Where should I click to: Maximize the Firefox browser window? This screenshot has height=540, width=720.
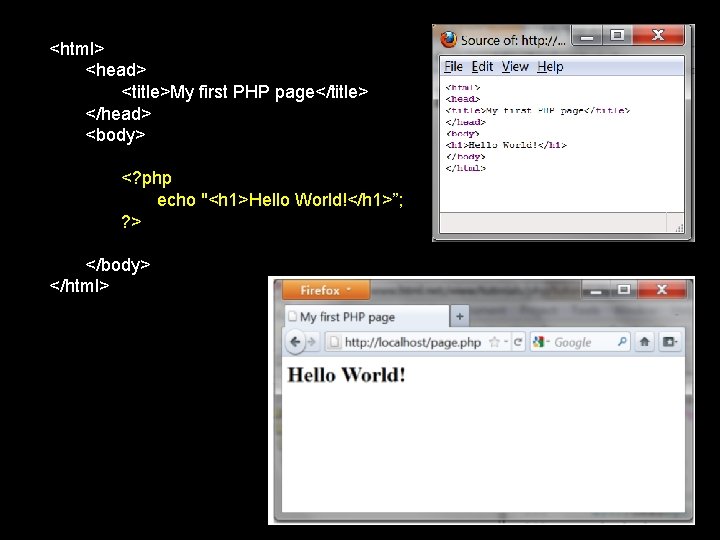pos(624,290)
